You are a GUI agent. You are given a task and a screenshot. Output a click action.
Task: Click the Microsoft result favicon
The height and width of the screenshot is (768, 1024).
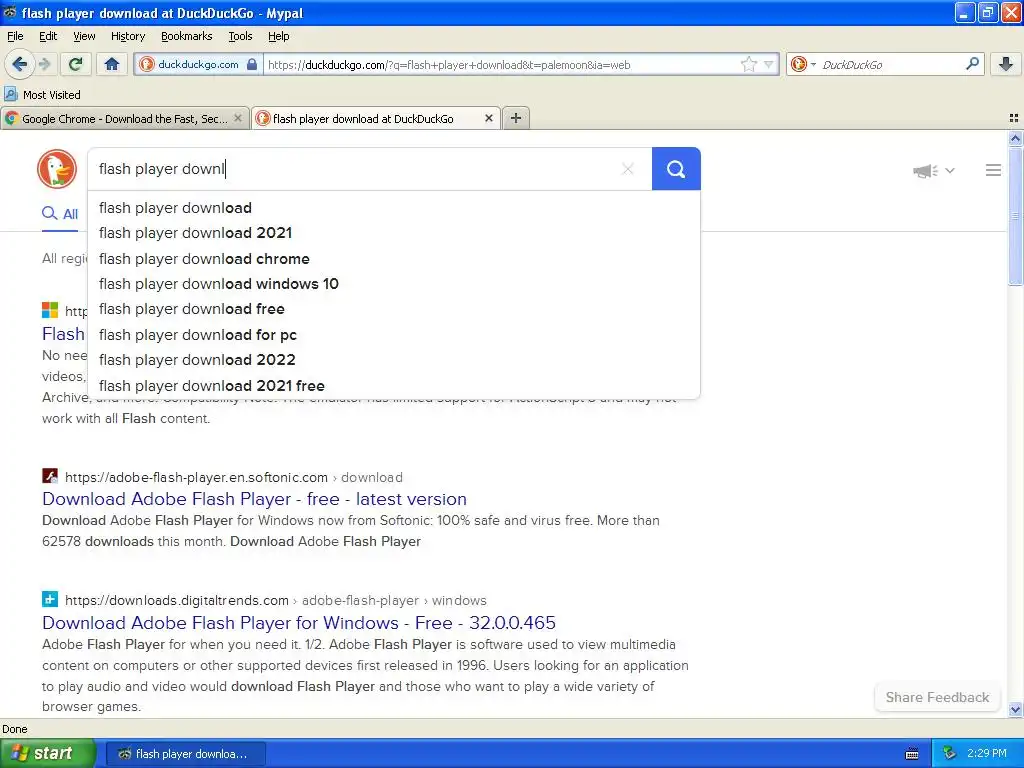tap(50, 310)
